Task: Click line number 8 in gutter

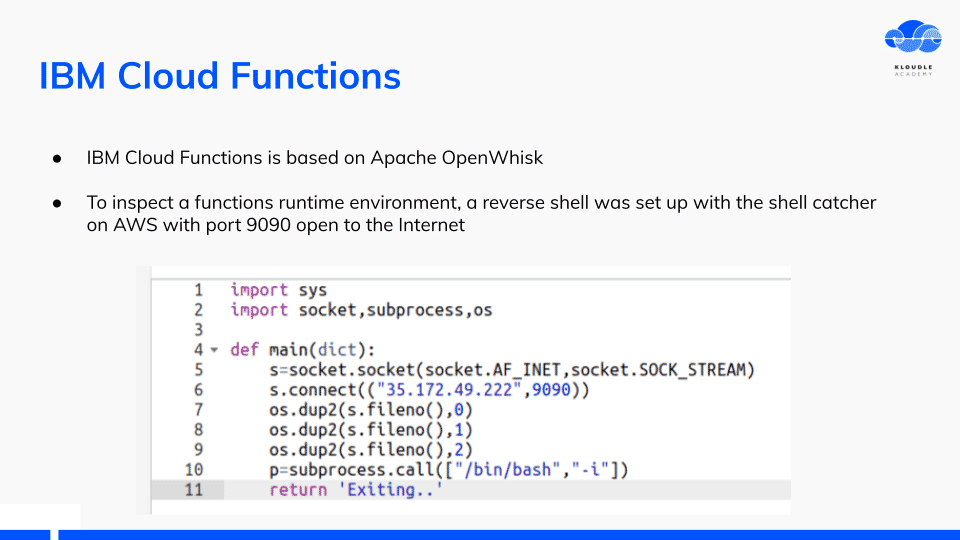Action: coord(198,430)
